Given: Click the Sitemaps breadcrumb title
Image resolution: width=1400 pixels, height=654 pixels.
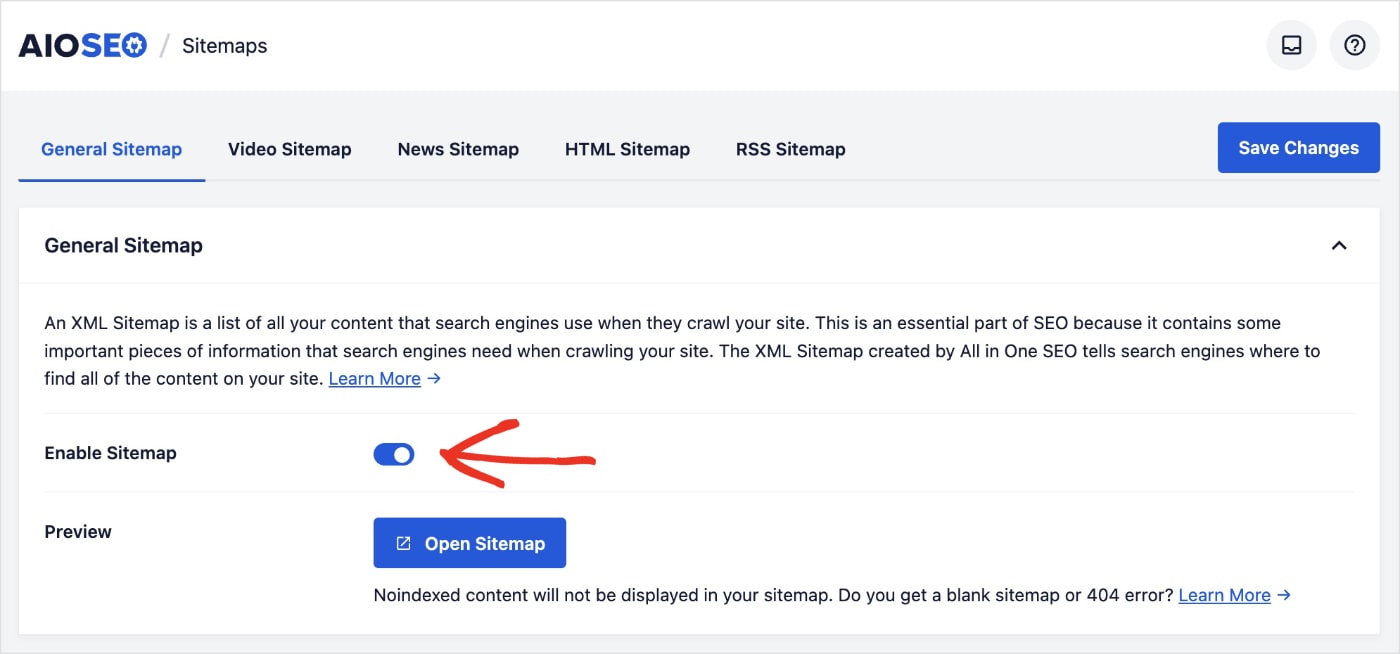Looking at the screenshot, I should (224, 46).
